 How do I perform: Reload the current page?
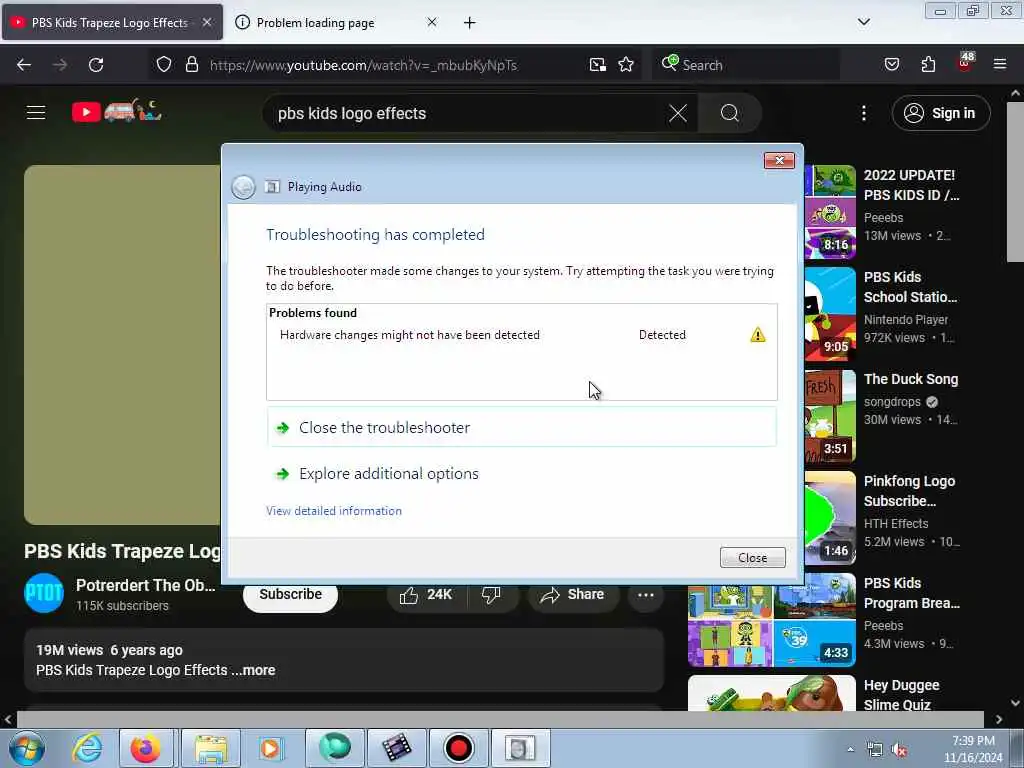click(96, 65)
